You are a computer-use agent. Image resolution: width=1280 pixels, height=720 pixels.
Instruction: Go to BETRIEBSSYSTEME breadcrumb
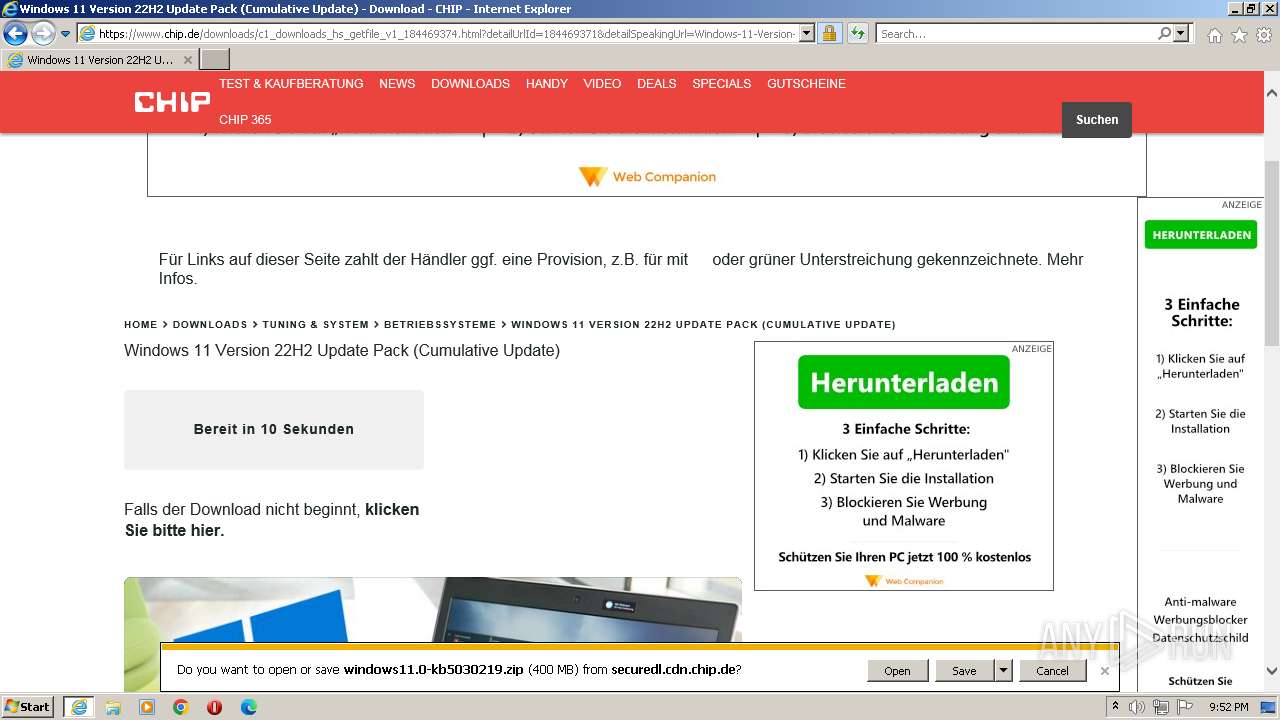click(x=440, y=325)
